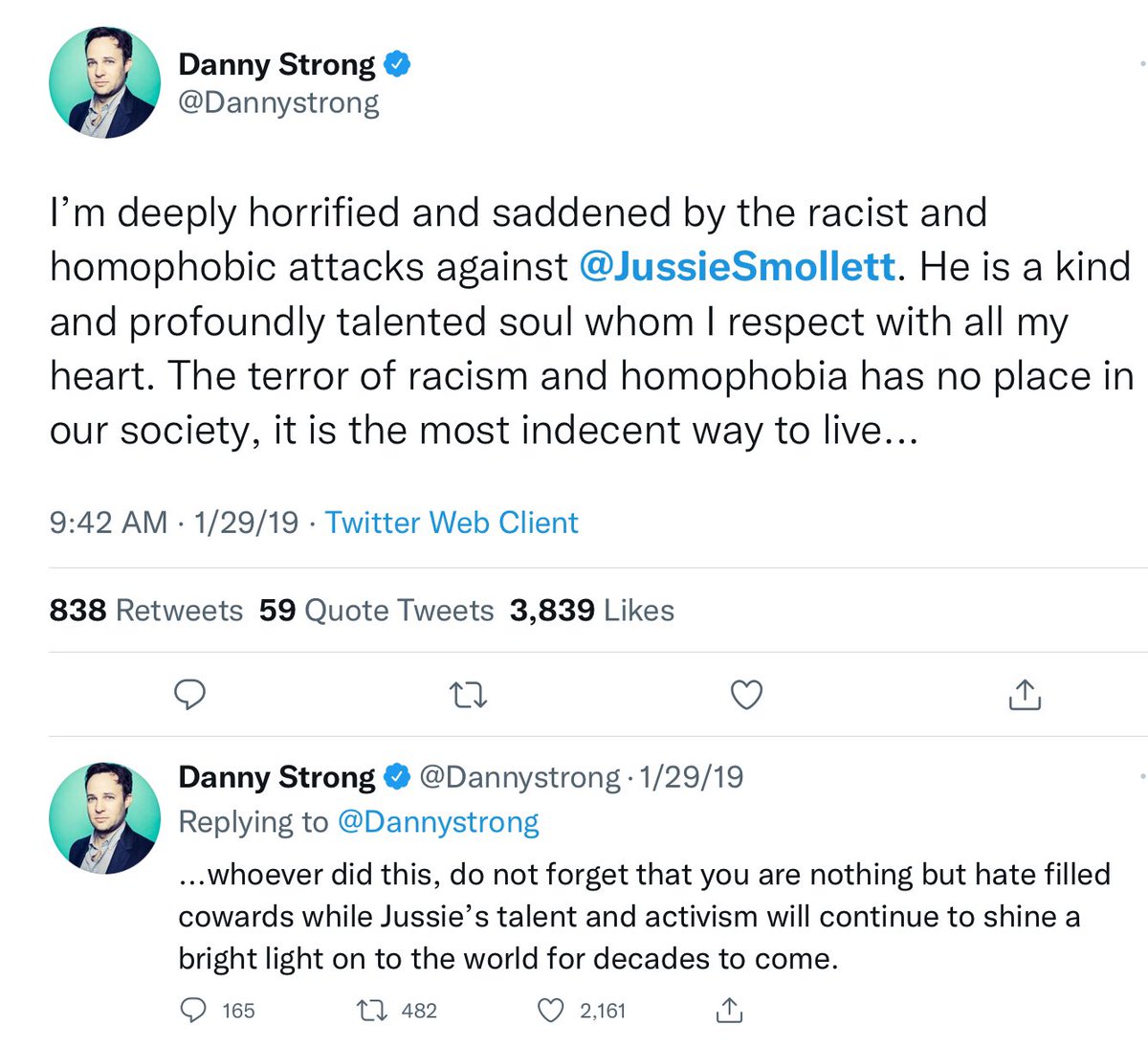Click verified badge in the reply header
The image size is (1148, 1047).
(397, 776)
